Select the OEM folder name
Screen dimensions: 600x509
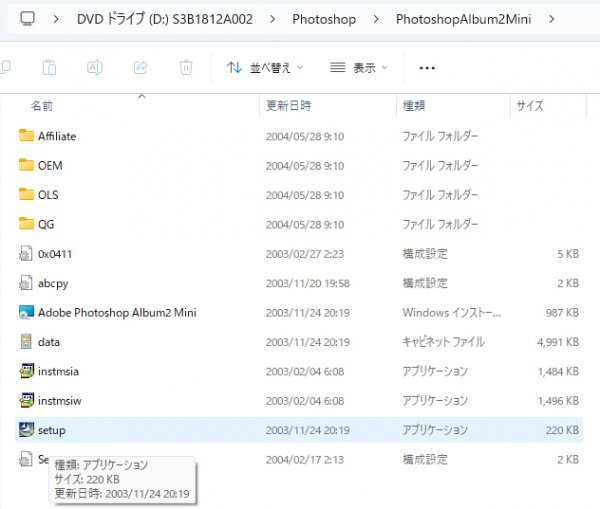50,166
